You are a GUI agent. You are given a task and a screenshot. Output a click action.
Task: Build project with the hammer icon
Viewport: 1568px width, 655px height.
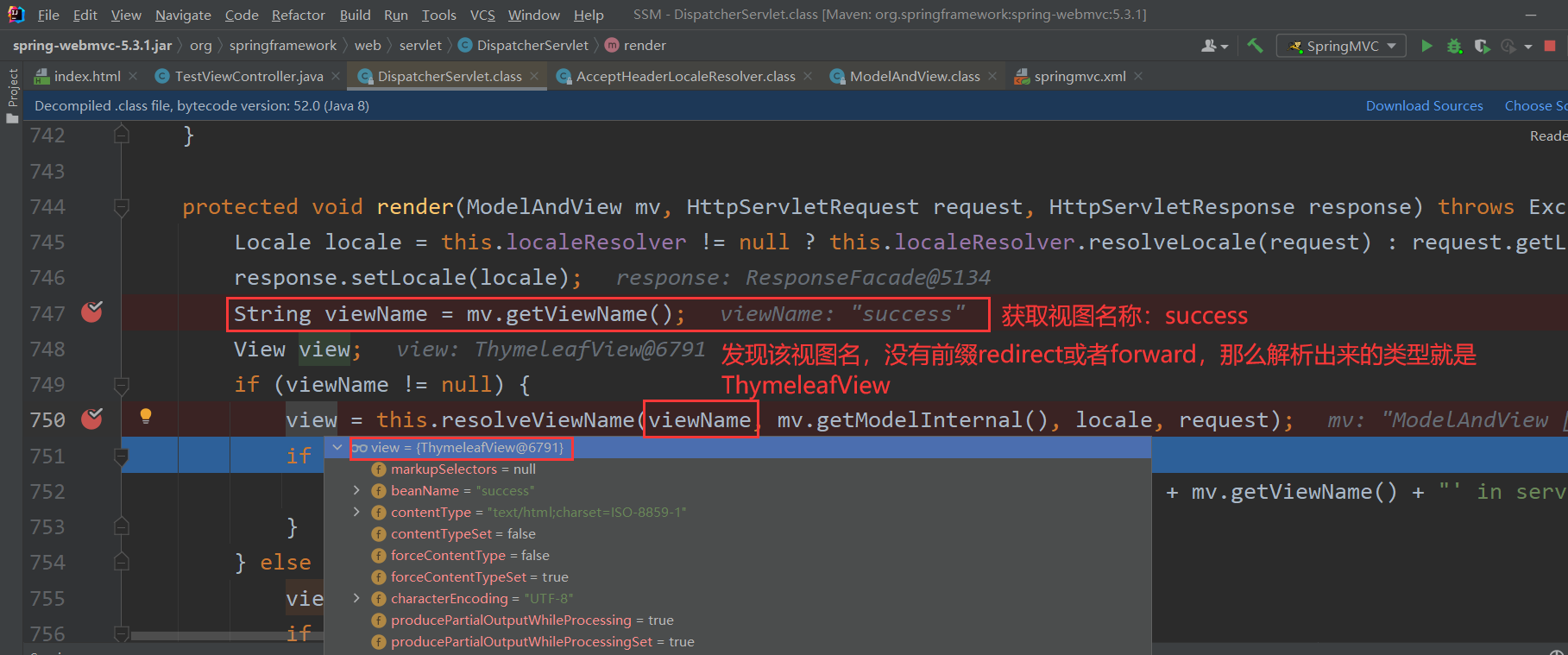click(1255, 46)
